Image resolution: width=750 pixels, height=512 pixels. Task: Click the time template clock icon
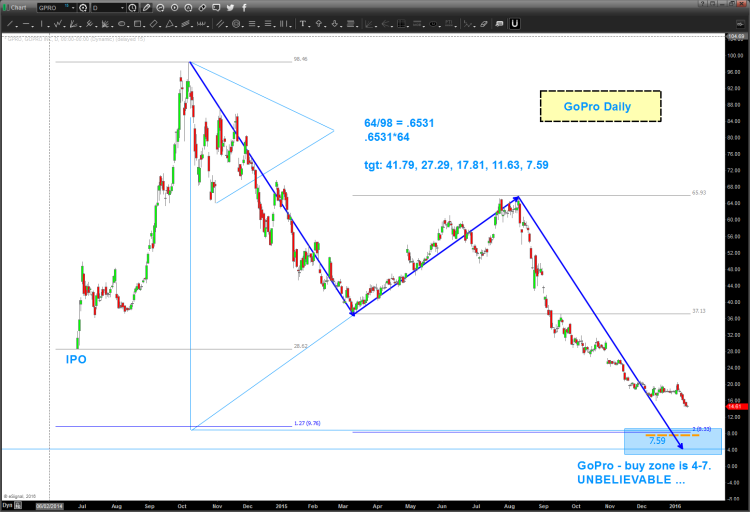tap(132, 8)
